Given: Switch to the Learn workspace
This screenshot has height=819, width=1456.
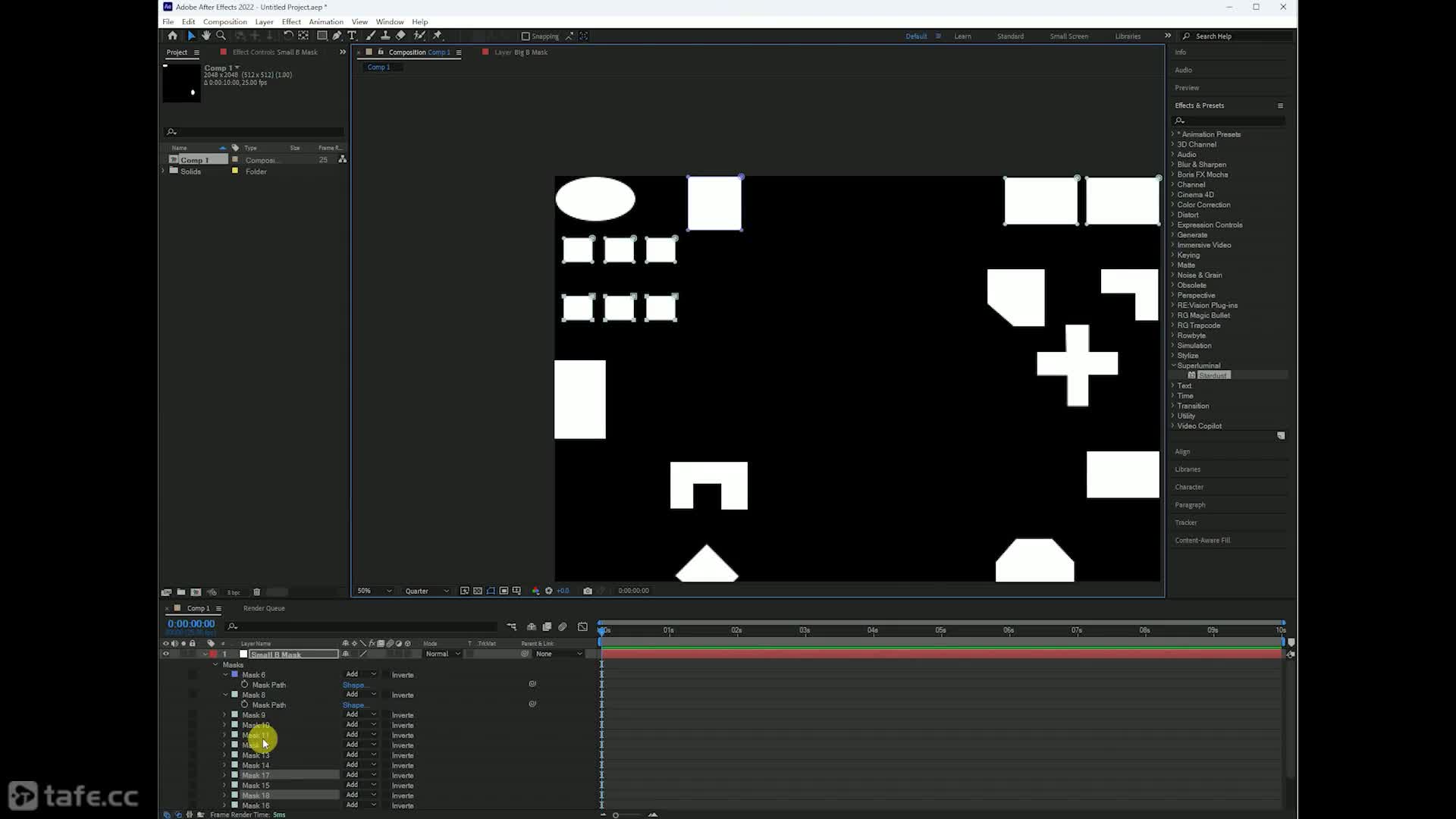Looking at the screenshot, I should (x=962, y=36).
